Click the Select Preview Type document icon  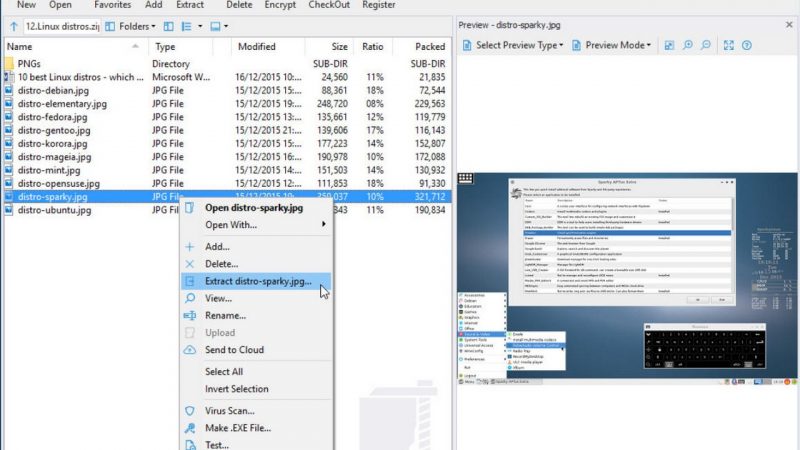pos(466,45)
